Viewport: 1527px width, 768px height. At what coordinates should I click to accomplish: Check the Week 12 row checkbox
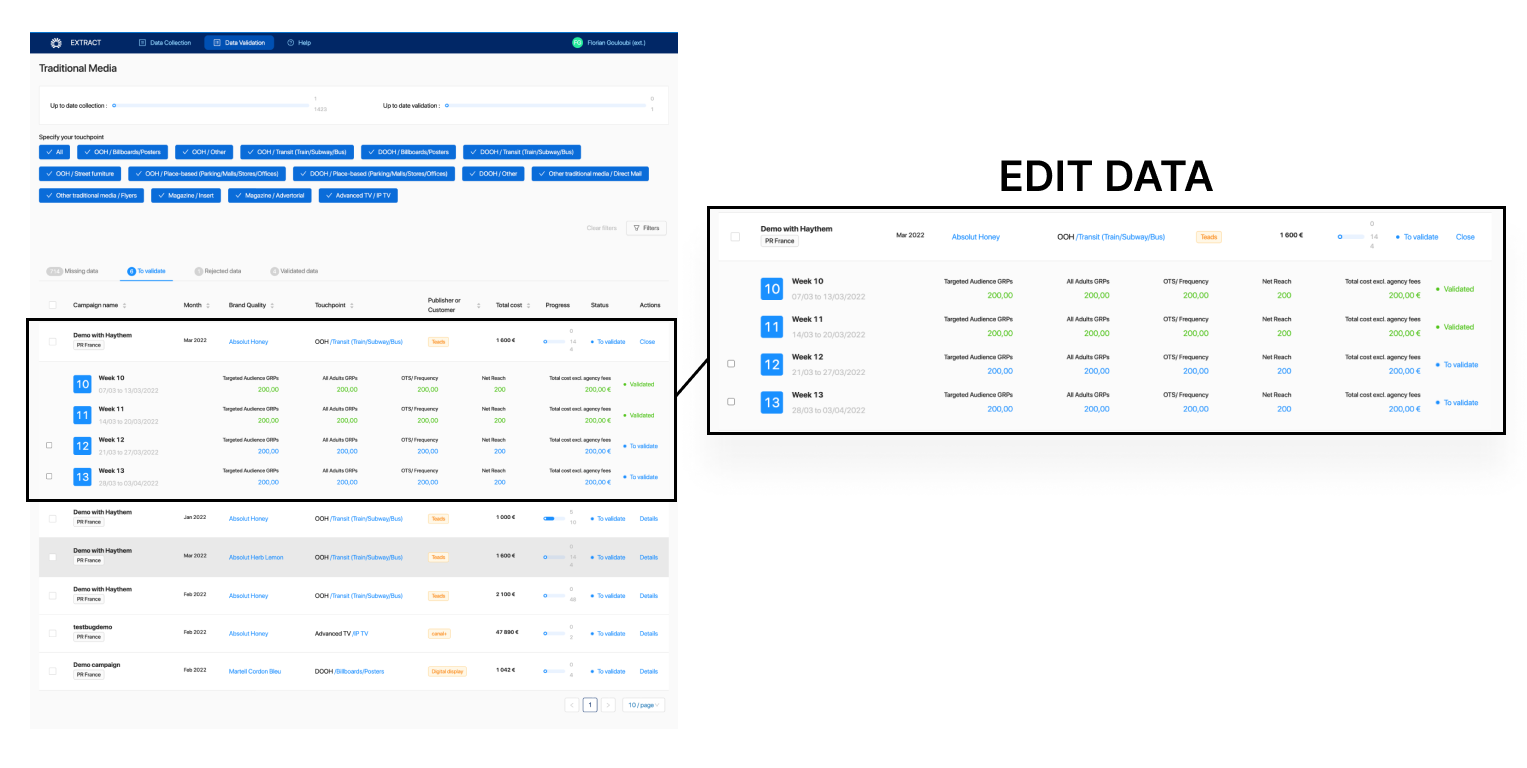[48, 445]
